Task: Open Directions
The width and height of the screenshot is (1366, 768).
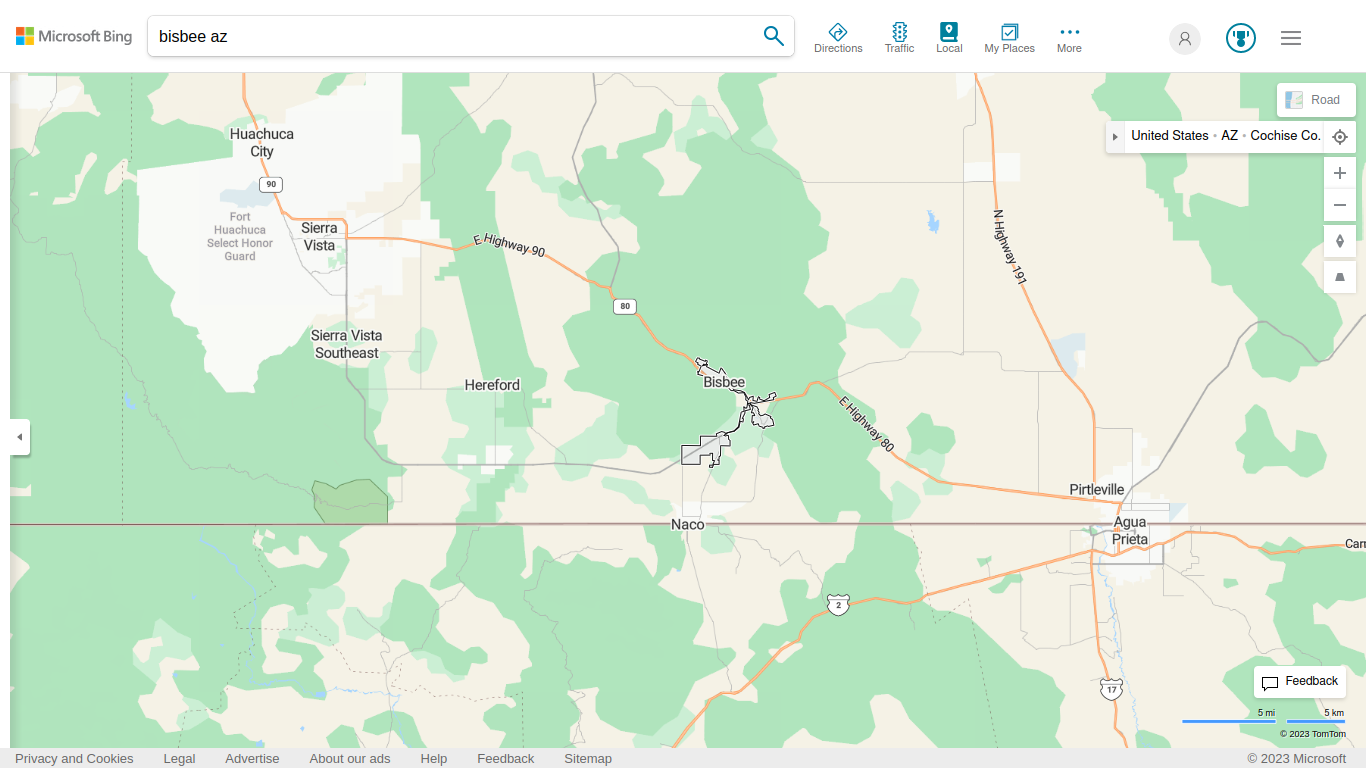Action: (x=838, y=38)
